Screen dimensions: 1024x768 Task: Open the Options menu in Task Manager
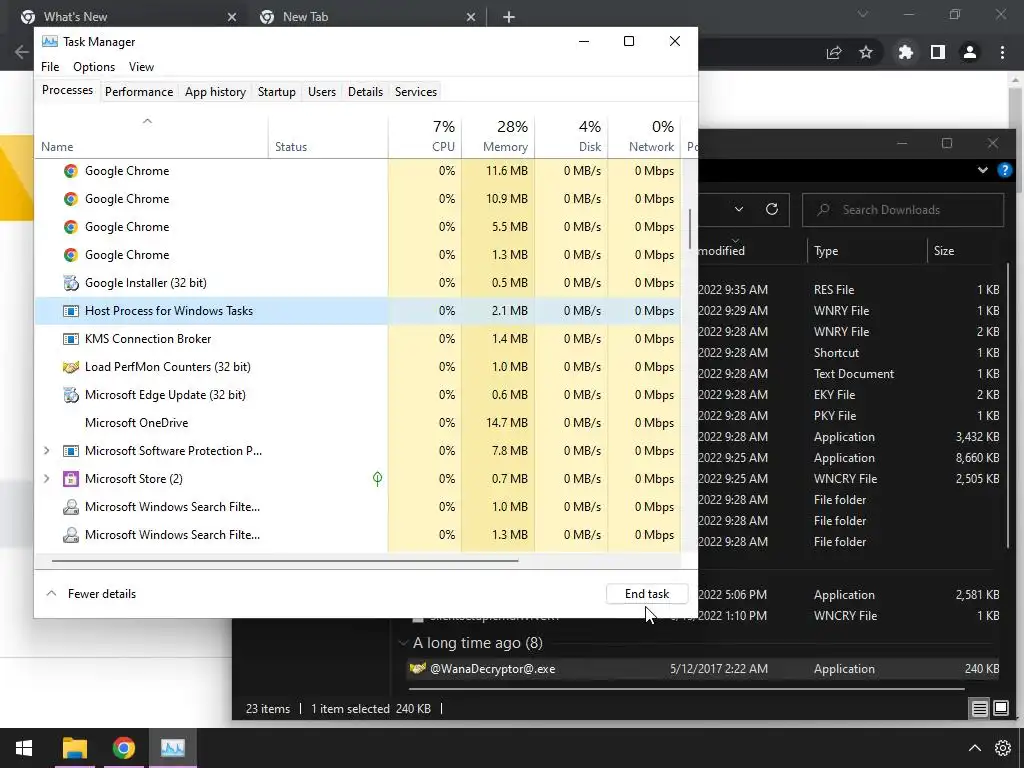tap(94, 67)
